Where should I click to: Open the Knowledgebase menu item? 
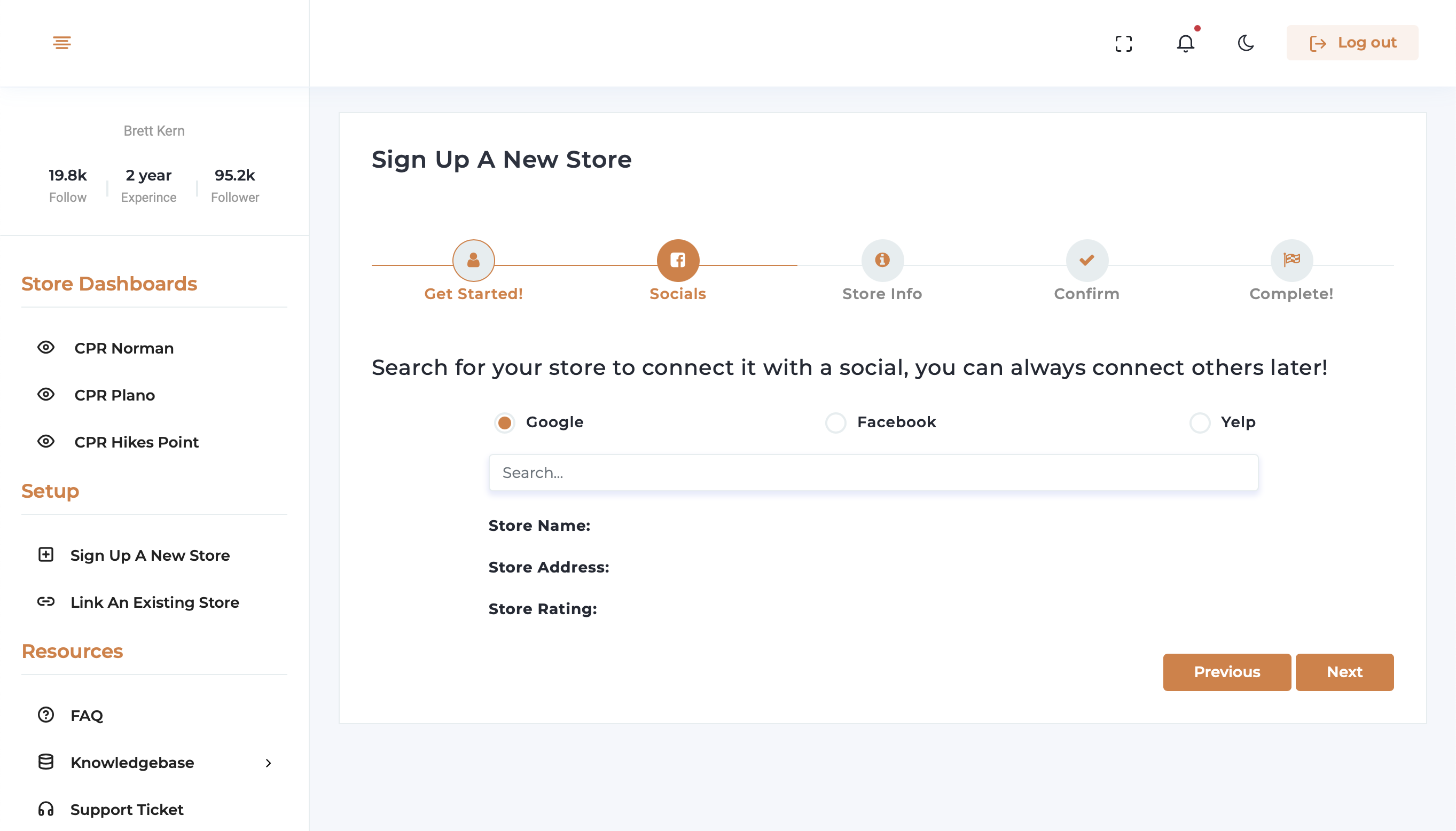pyautogui.click(x=132, y=763)
